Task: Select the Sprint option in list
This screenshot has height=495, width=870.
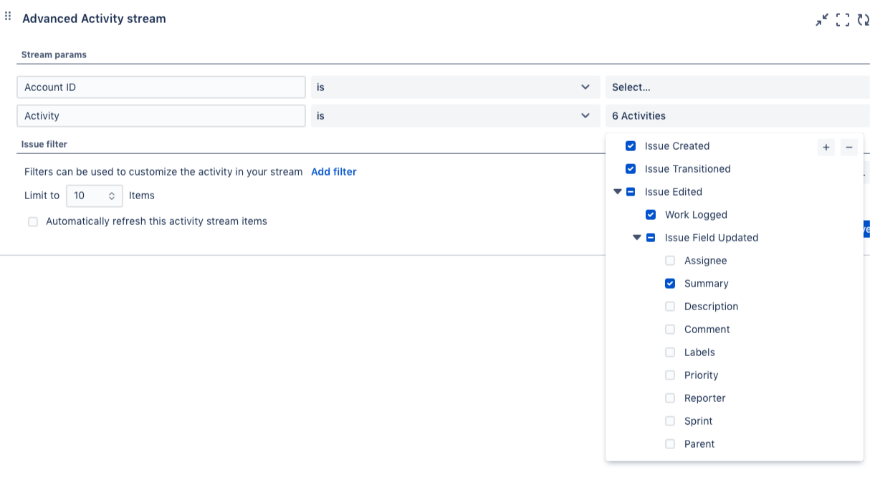Action: 698,421
